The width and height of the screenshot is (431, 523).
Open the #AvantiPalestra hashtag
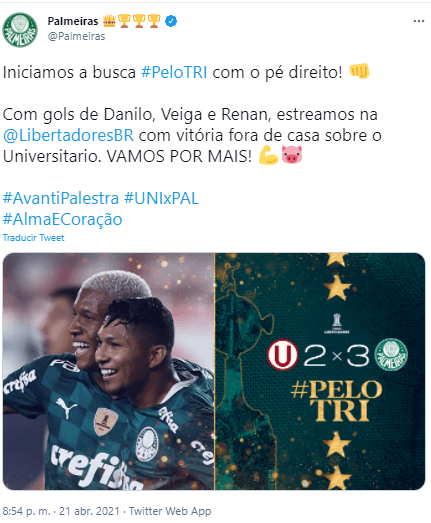tap(61, 198)
